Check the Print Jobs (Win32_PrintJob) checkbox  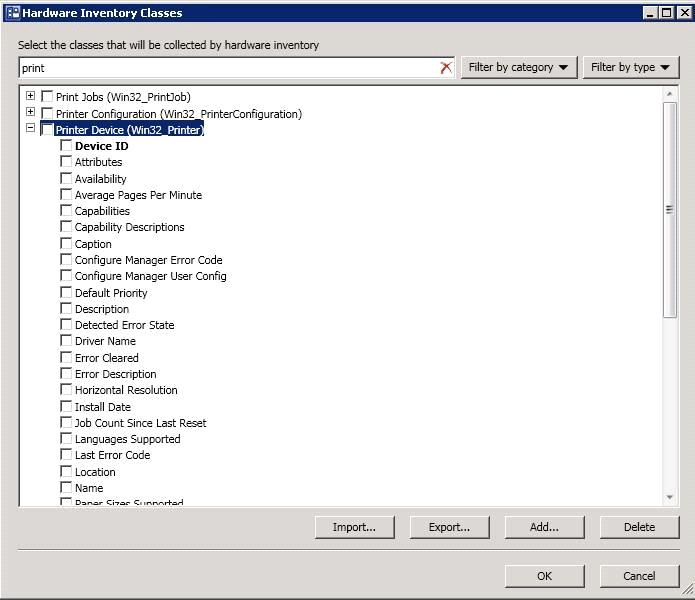[47, 96]
